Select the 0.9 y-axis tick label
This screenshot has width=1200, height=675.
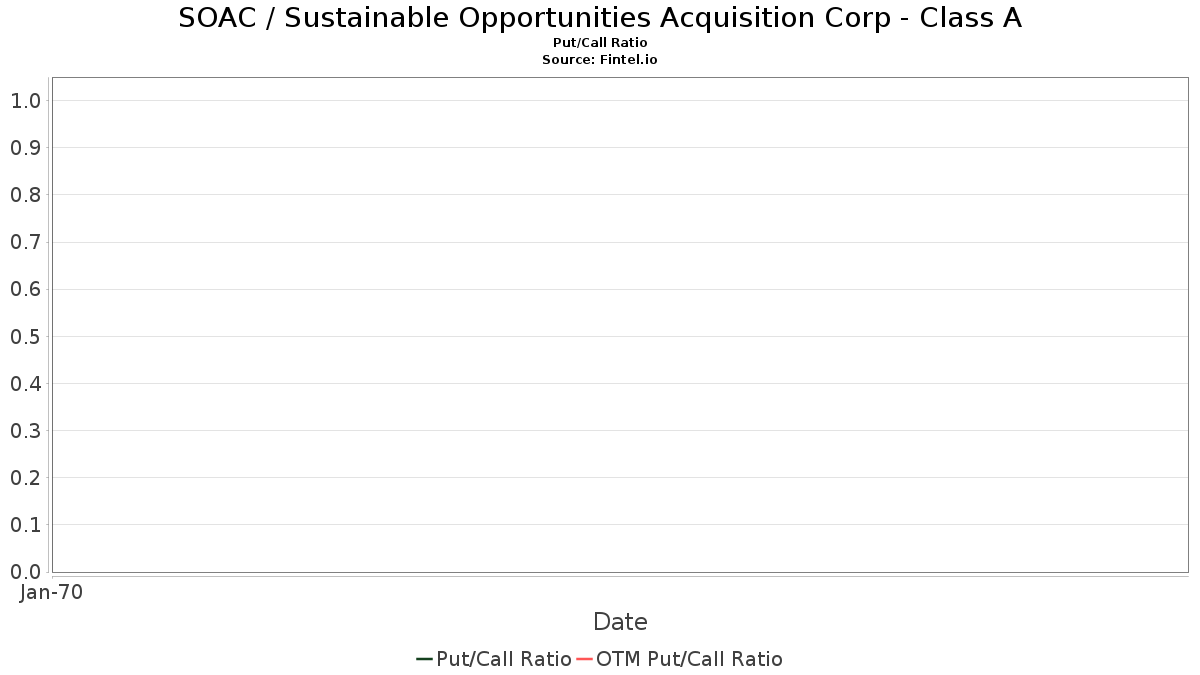coord(25,148)
